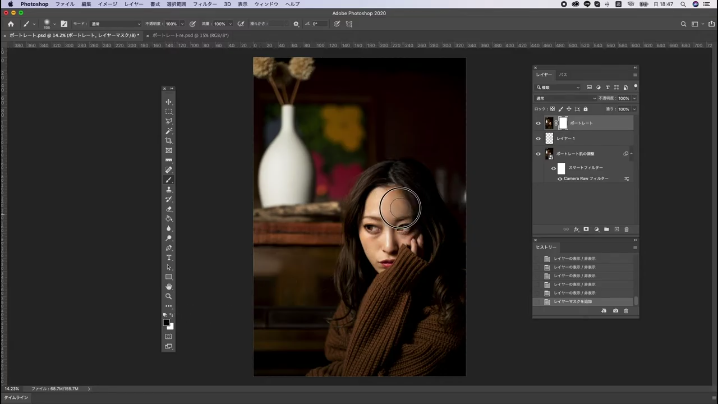Image resolution: width=718 pixels, height=404 pixels.
Task: Select the Dodge tool
Action: click(169, 238)
